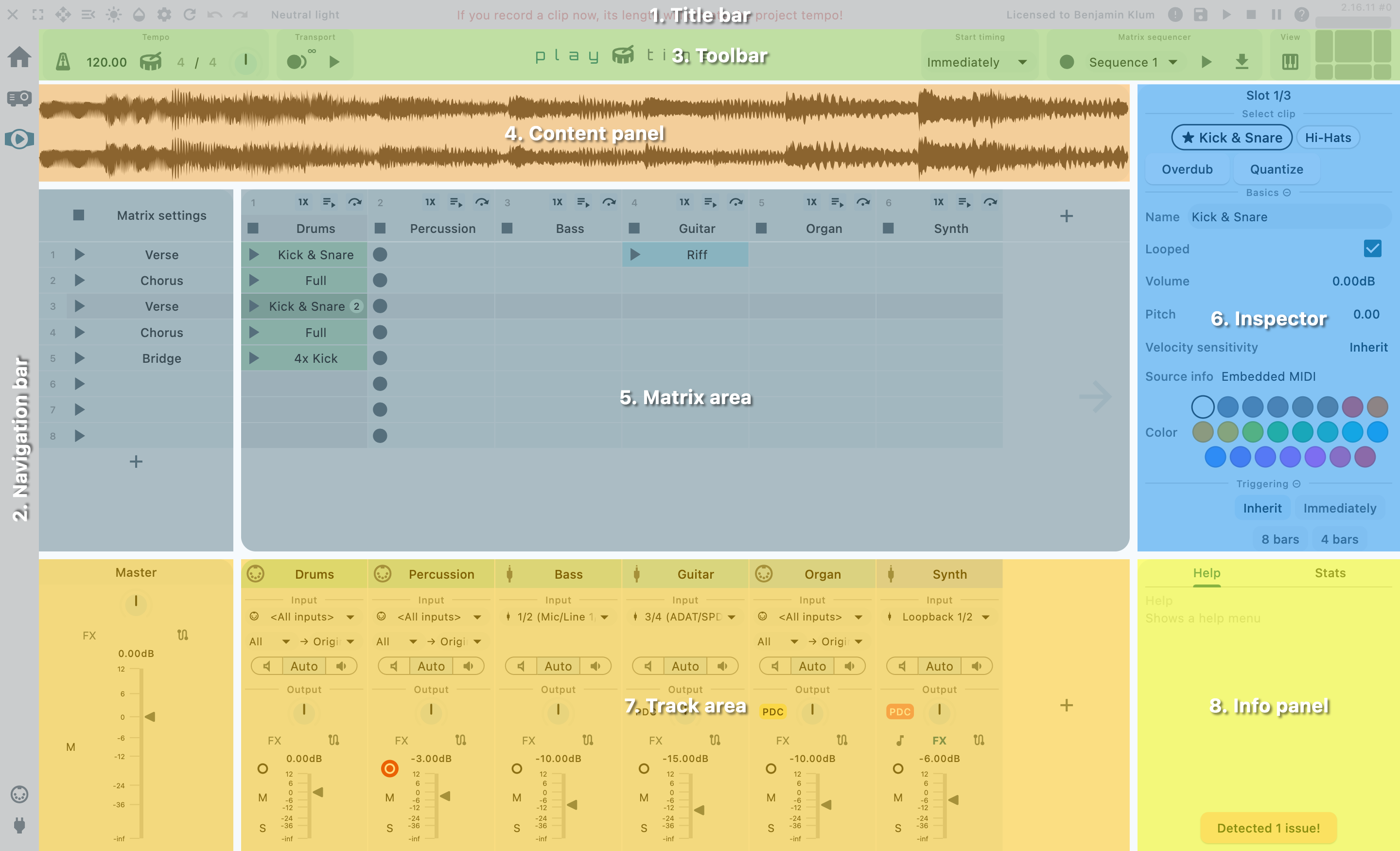Click the redo arrow in the title bar
Screen dimensions: 1400x851
(240, 15)
